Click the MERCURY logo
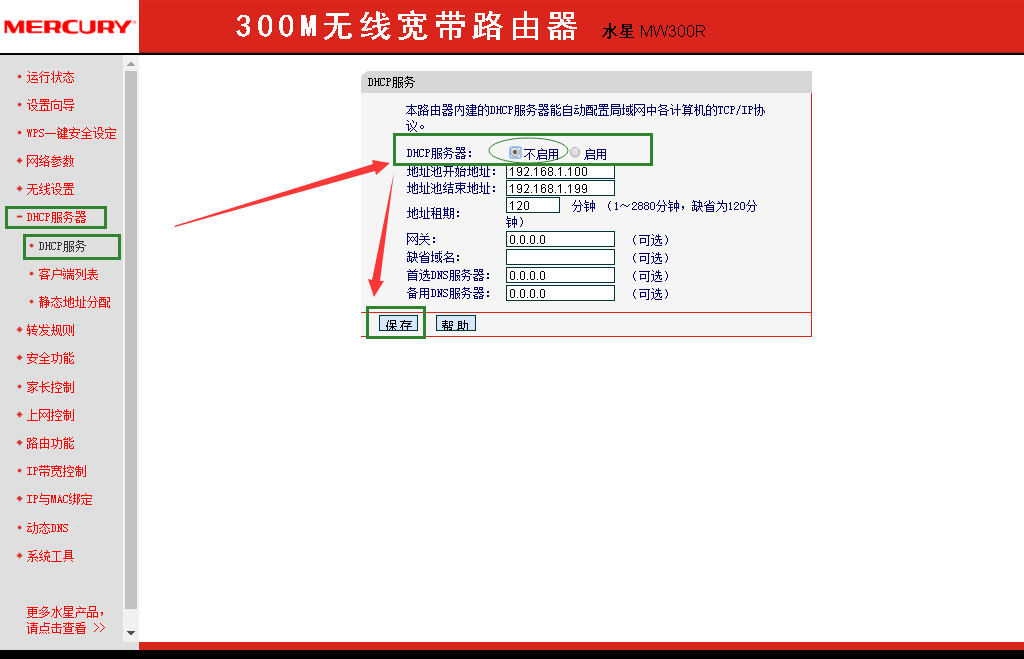Image resolution: width=1024 pixels, height=659 pixels. point(69,27)
